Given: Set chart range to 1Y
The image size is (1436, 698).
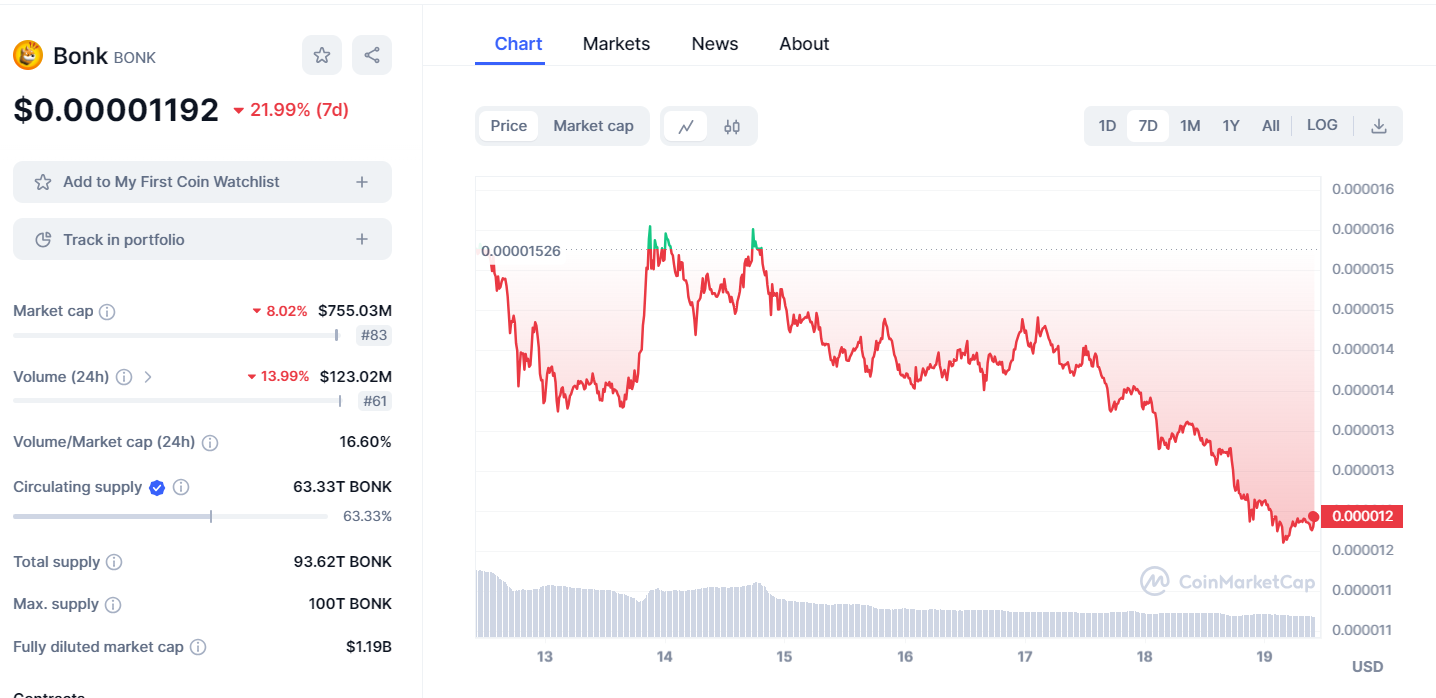Looking at the screenshot, I should (1231, 126).
